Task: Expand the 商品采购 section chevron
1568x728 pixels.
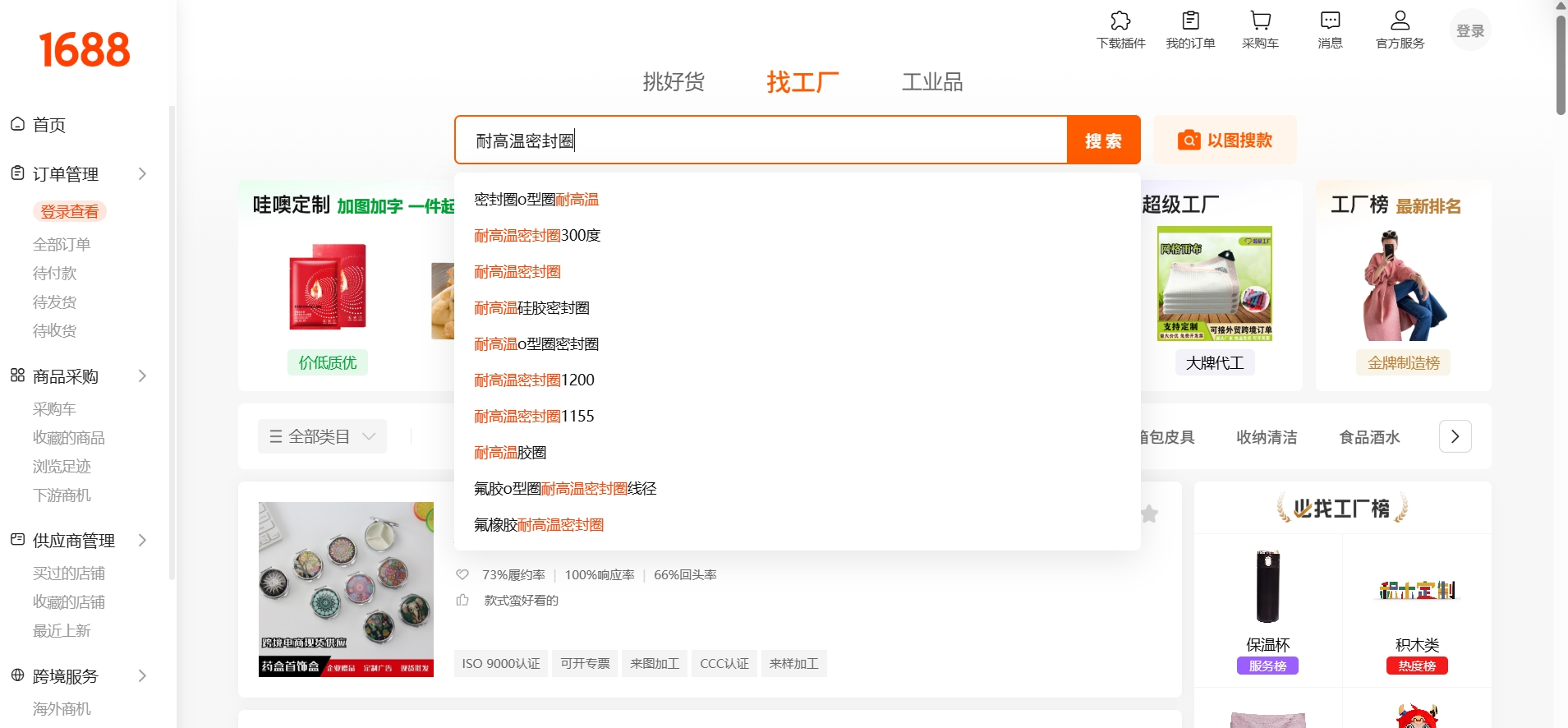Action: (142, 376)
